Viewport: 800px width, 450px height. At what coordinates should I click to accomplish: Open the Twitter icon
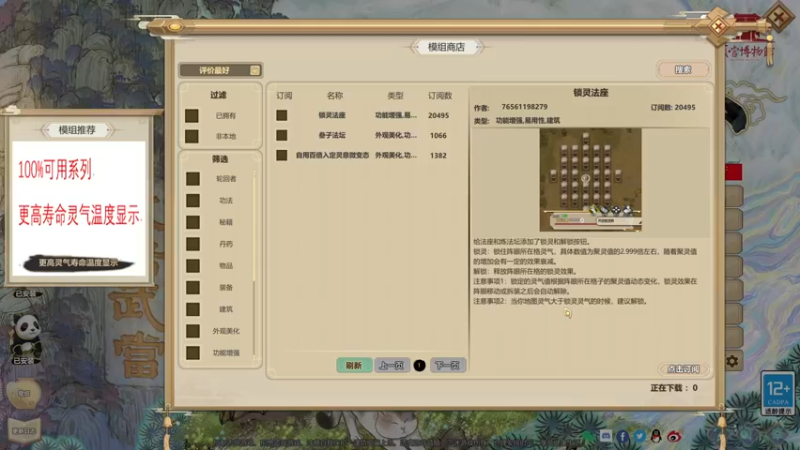click(x=639, y=436)
